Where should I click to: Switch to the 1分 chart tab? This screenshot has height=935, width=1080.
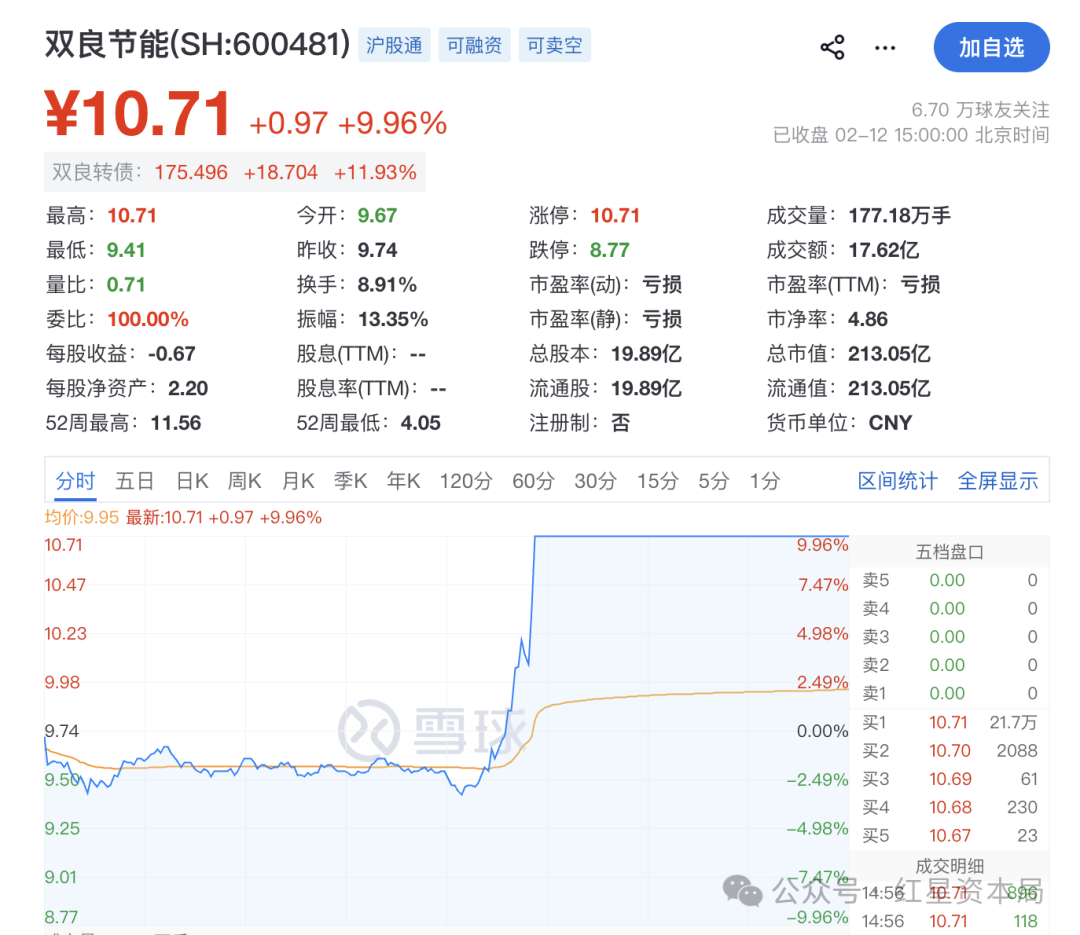coord(765,480)
